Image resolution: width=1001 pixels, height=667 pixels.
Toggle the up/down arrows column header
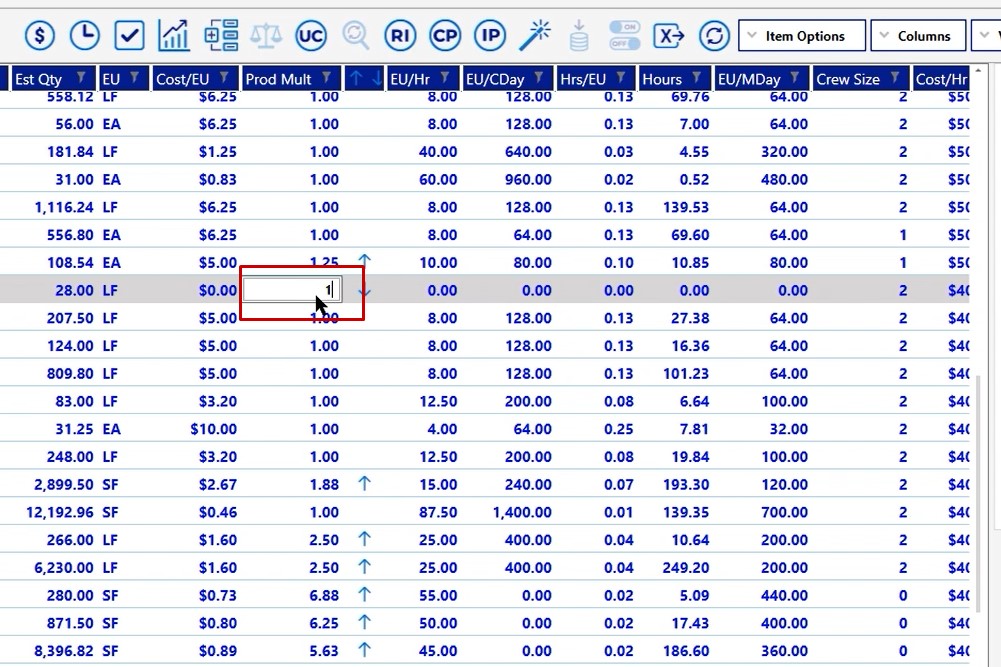tap(364, 79)
